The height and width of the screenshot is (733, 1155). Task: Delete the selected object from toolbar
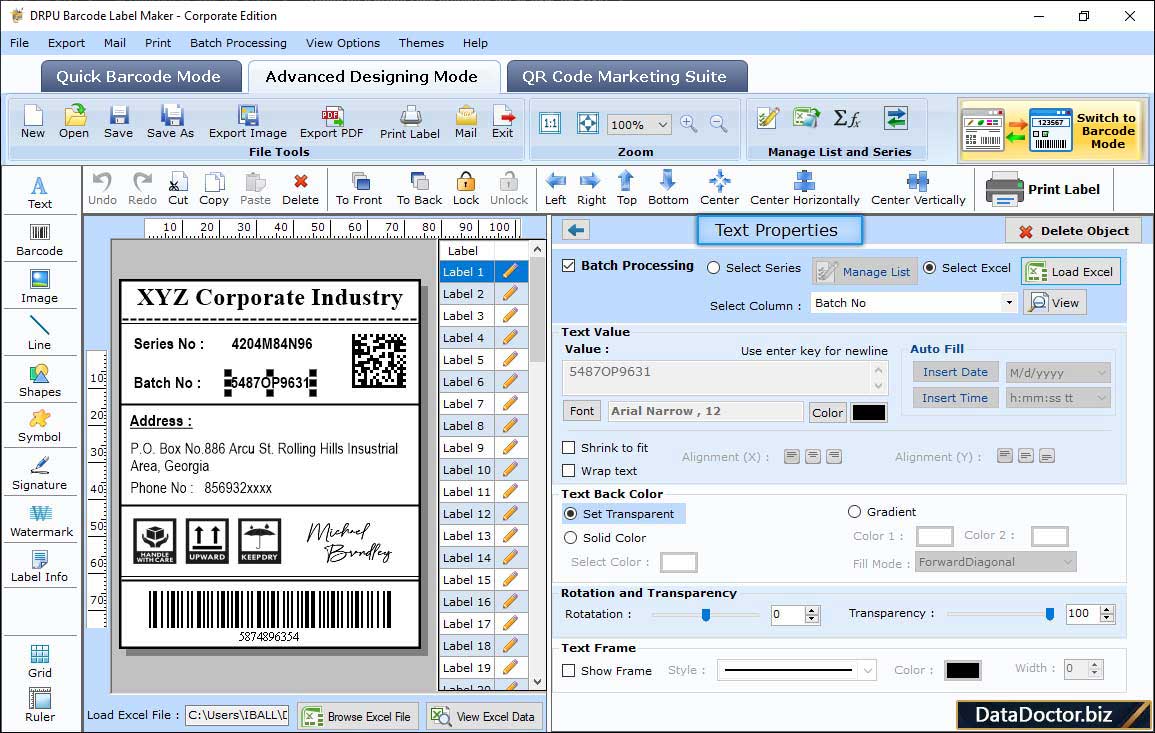(x=301, y=189)
